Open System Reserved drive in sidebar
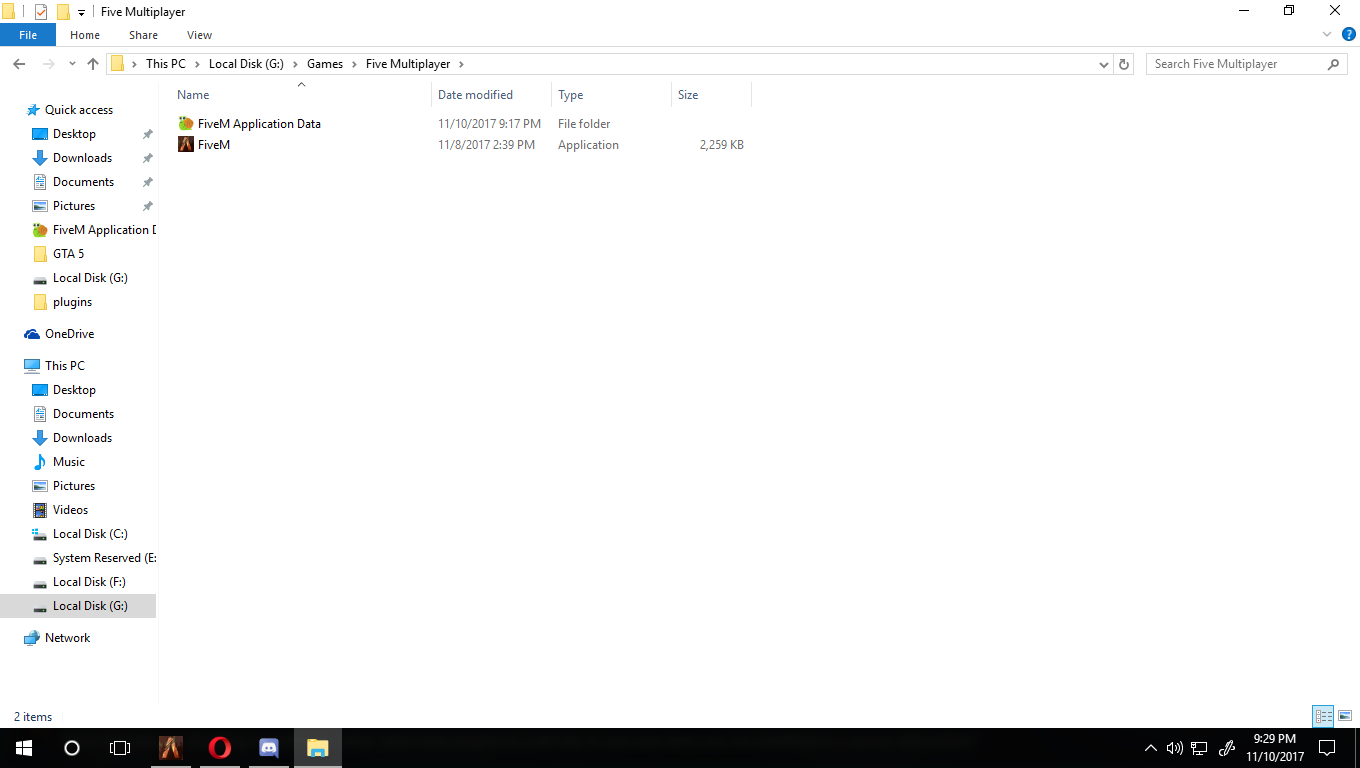The height and width of the screenshot is (768, 1360). coord(104,558)
